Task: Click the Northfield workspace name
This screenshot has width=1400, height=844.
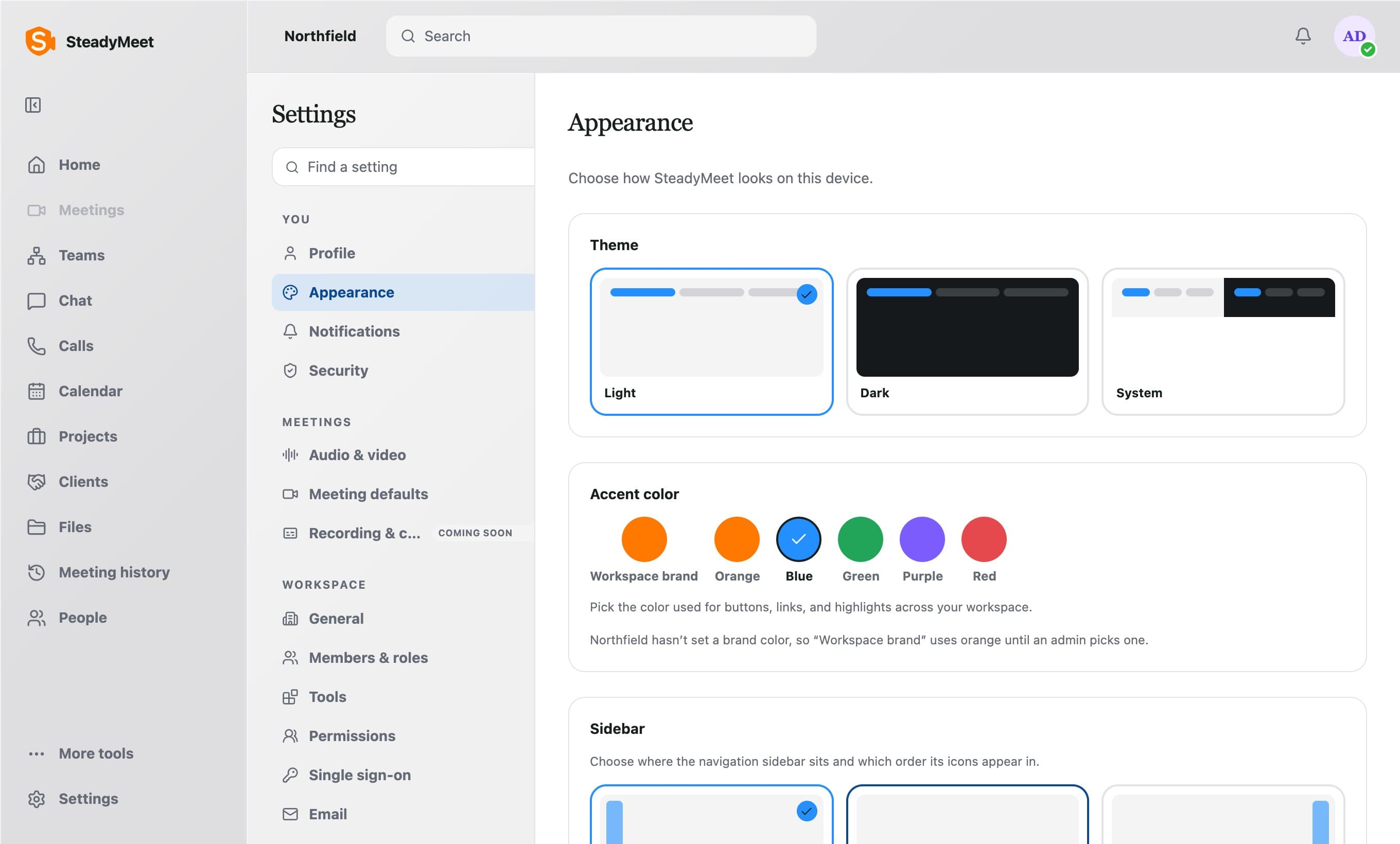Action: (320, 37)
